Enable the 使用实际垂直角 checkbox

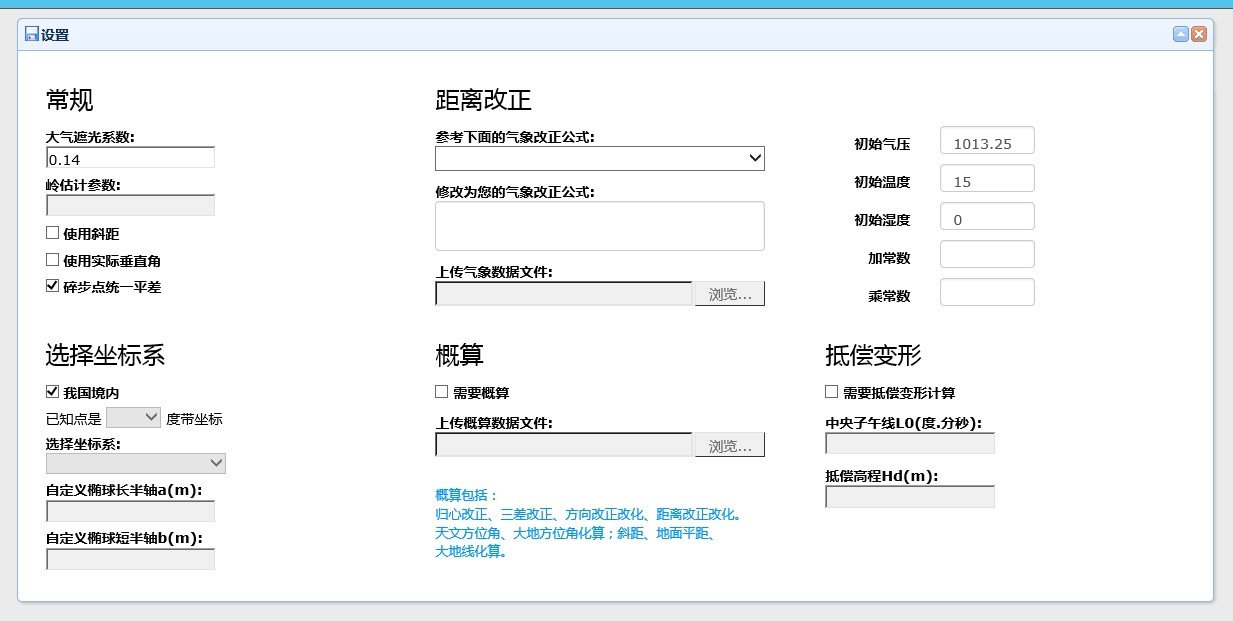click(51, 259)
